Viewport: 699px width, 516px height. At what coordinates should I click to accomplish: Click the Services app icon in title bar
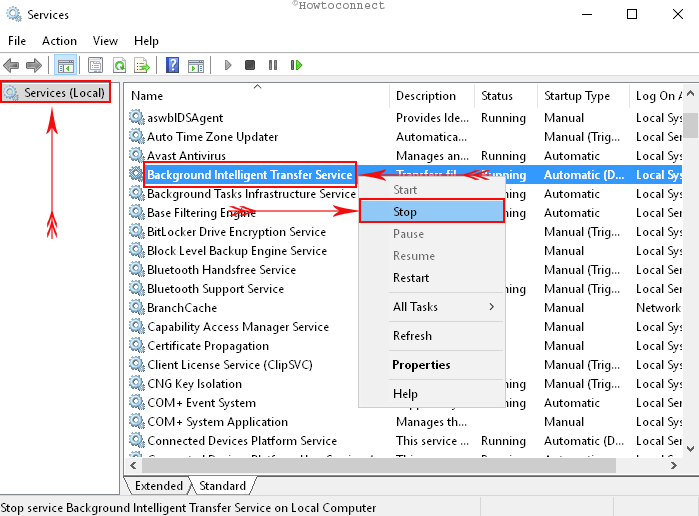click(x=14, y=14)
